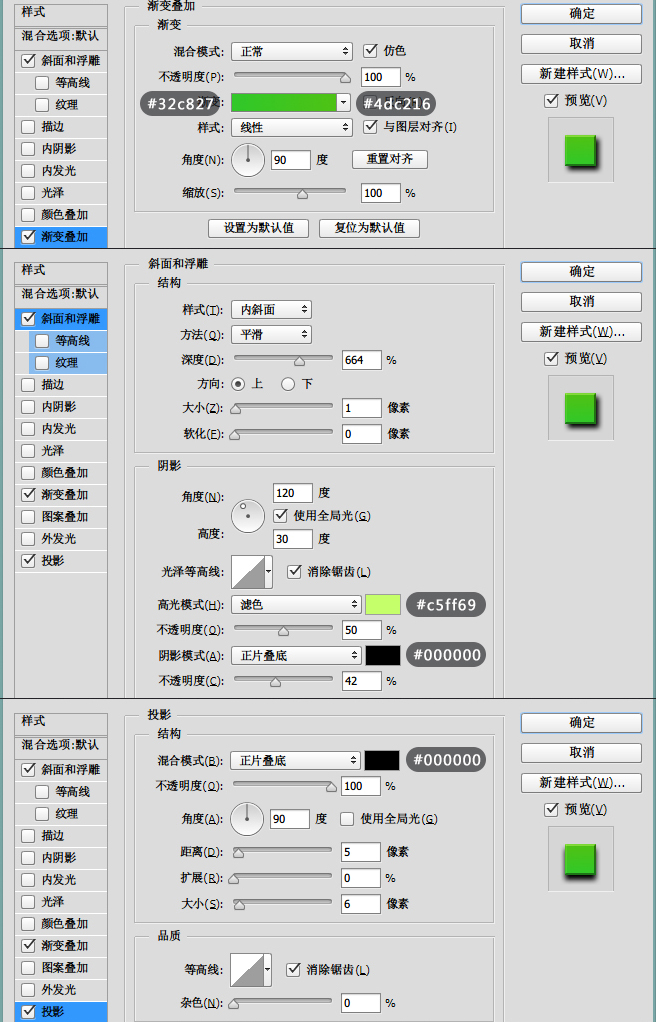The height and width of the screenshot is (1022, 656).
Task: Click the green preview thumbnail in the 渐变叠加 dialog
Action: click(x=580, y=151)
